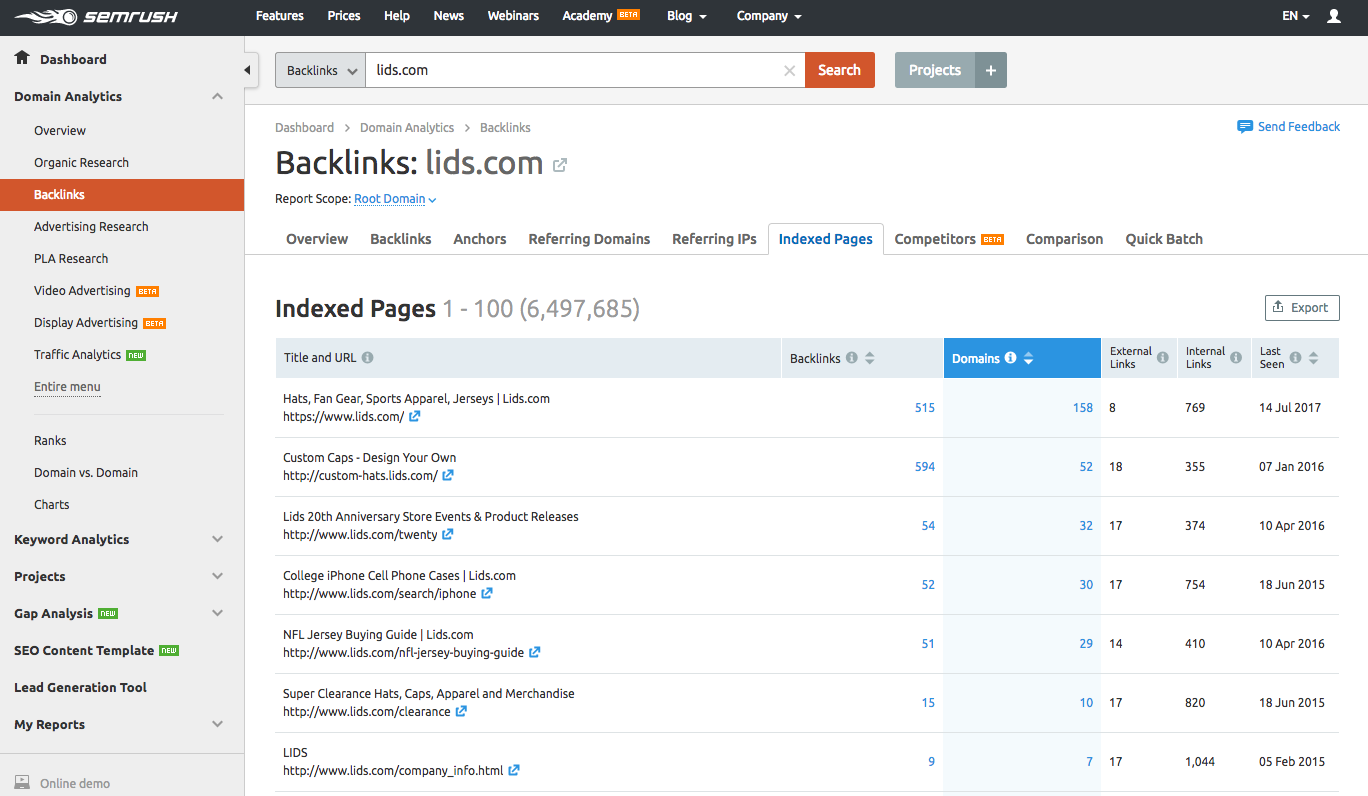
Task: Open the EN language dropdown
Action: (1295, 16)
